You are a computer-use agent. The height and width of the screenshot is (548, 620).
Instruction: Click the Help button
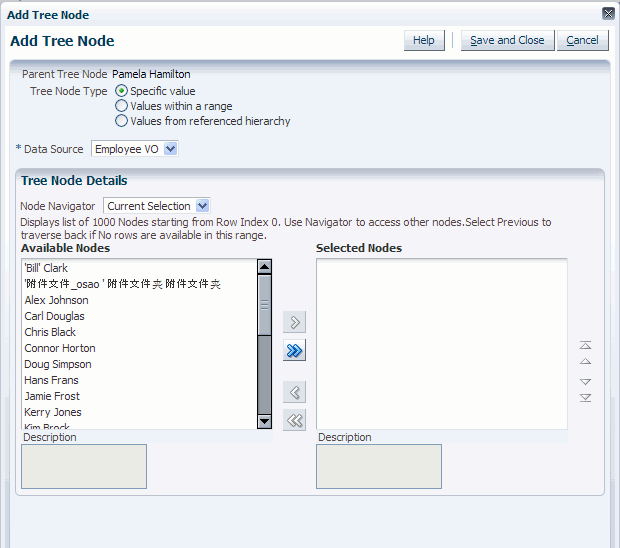pos(424,40)
